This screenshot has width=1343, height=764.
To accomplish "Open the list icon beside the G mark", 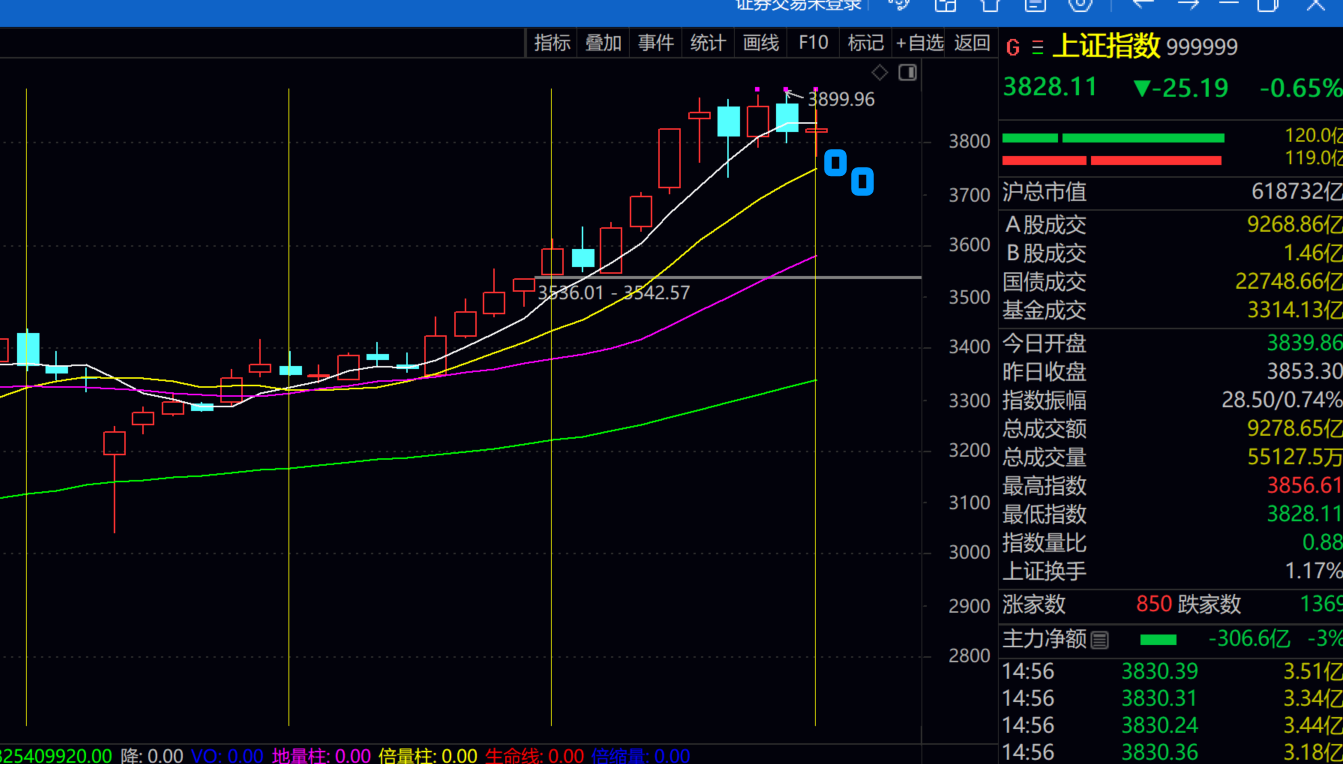I will (1037, 48).
